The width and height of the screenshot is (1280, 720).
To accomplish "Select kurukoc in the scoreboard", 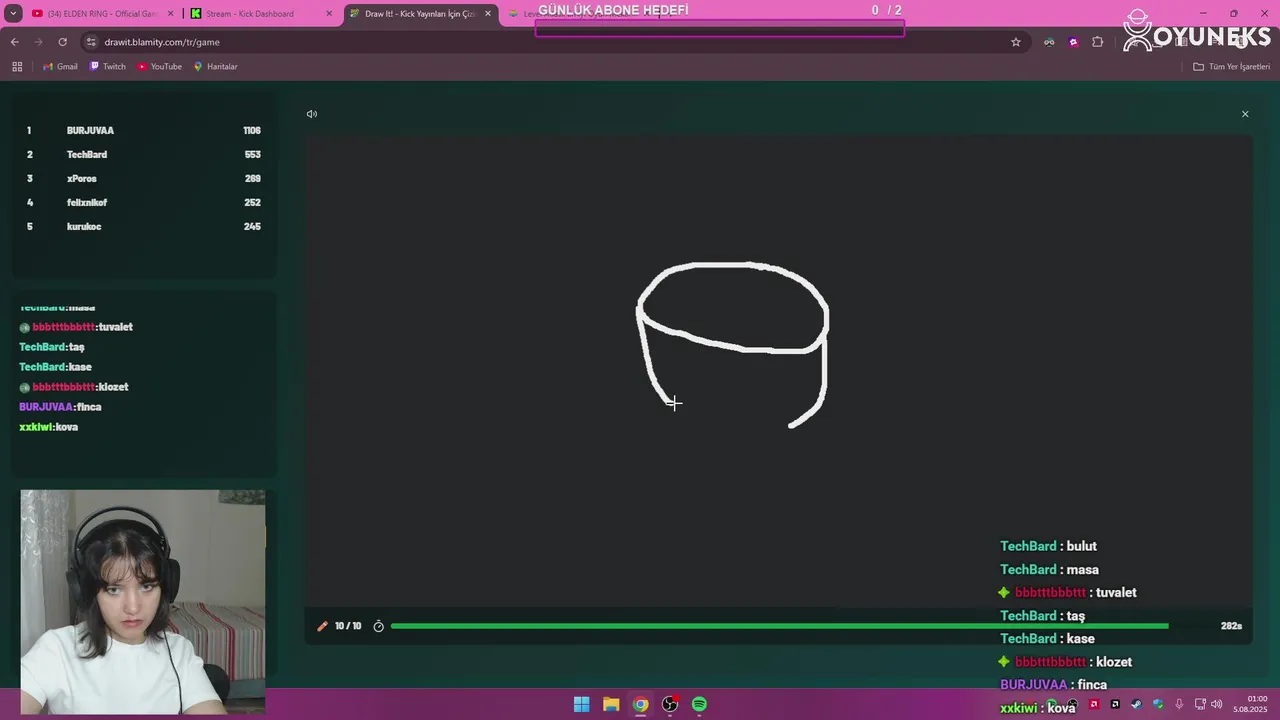I will (84, 227).
